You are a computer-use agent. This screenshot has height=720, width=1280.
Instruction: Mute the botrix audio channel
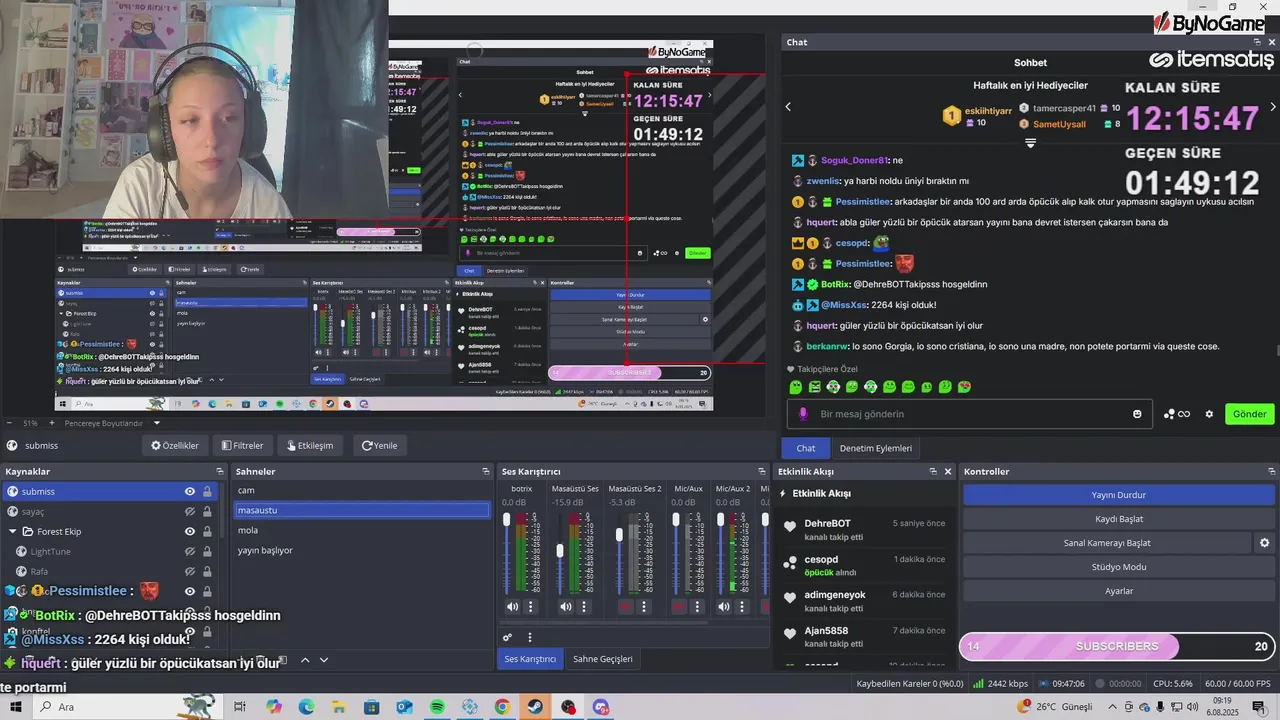513,606
